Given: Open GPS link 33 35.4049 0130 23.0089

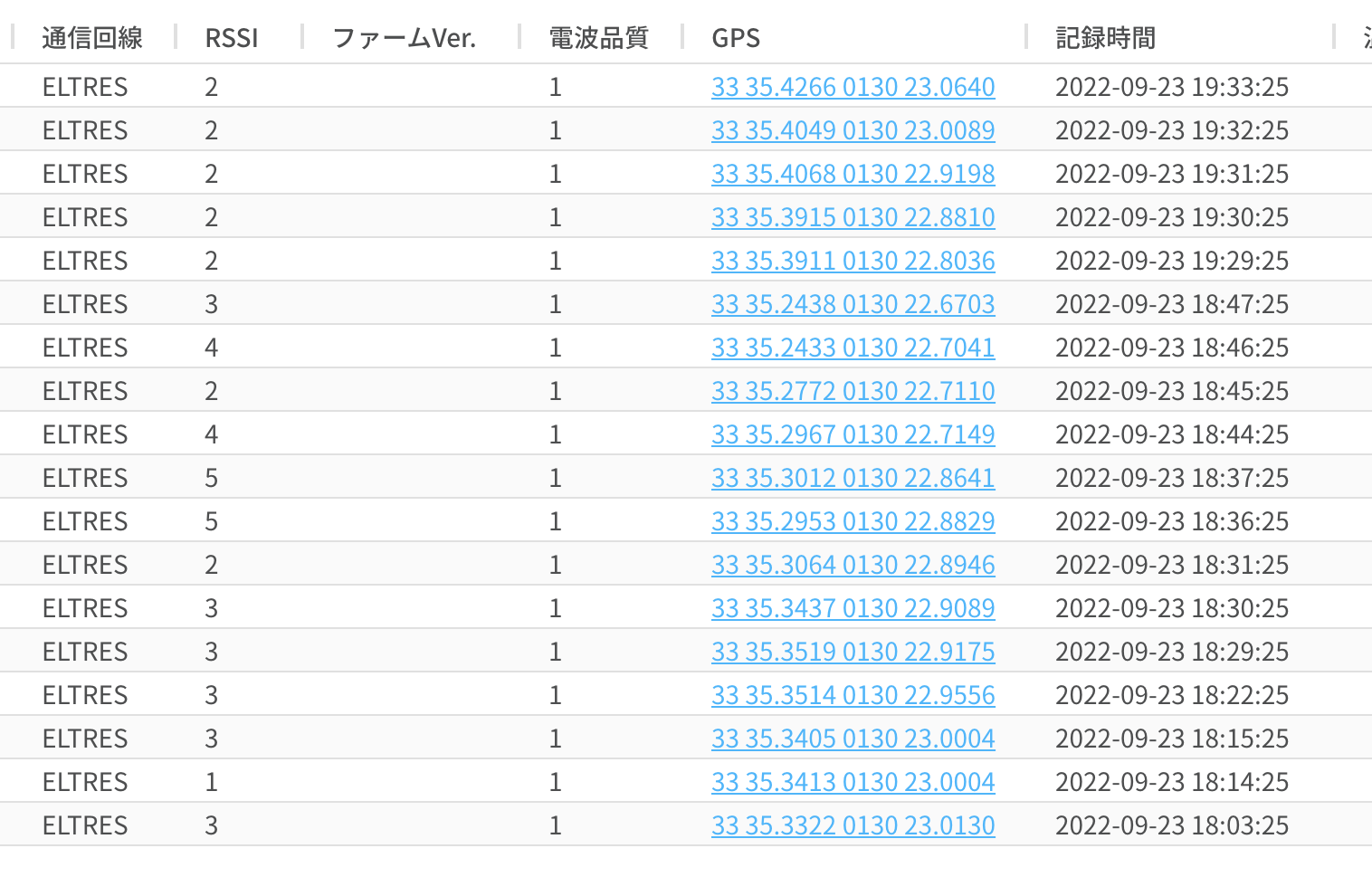Looking at the screenshot, I should click(853, 130).
